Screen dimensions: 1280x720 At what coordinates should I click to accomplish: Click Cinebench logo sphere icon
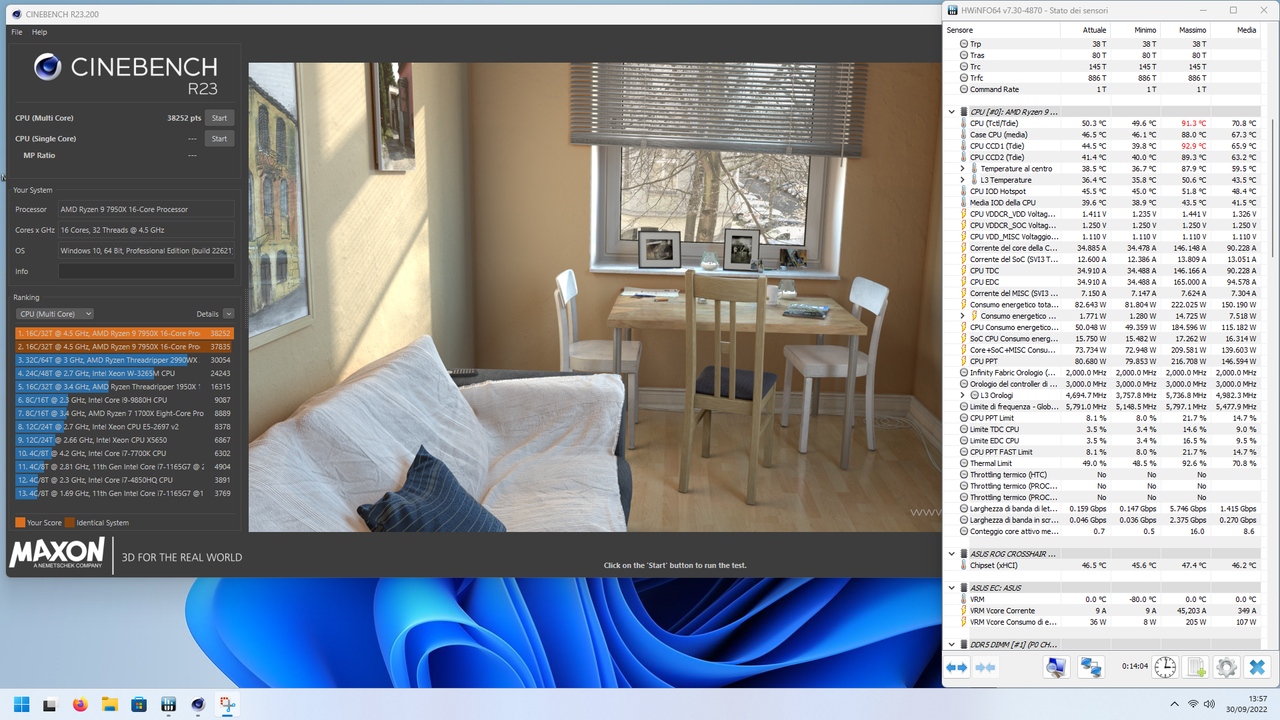(x=48, y=68)
